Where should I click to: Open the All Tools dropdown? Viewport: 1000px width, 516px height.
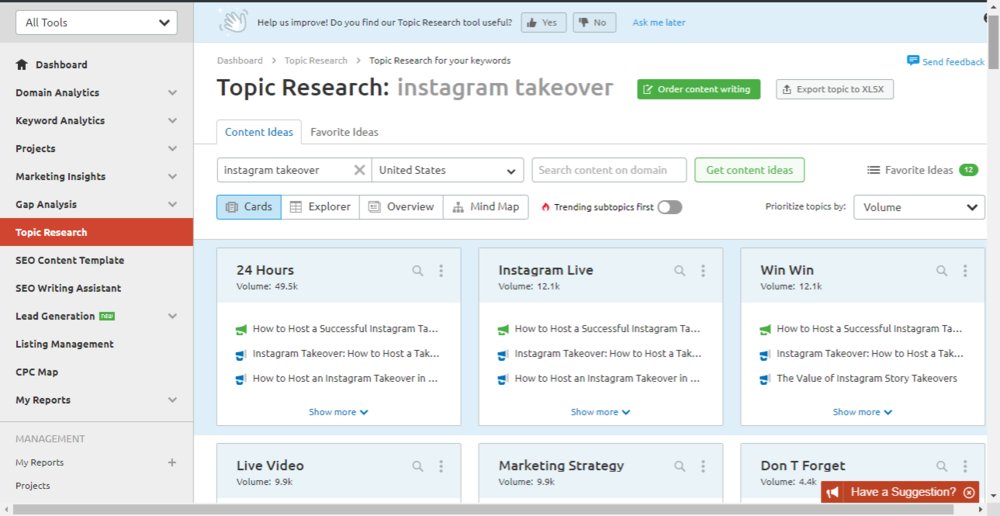point(96,22)
